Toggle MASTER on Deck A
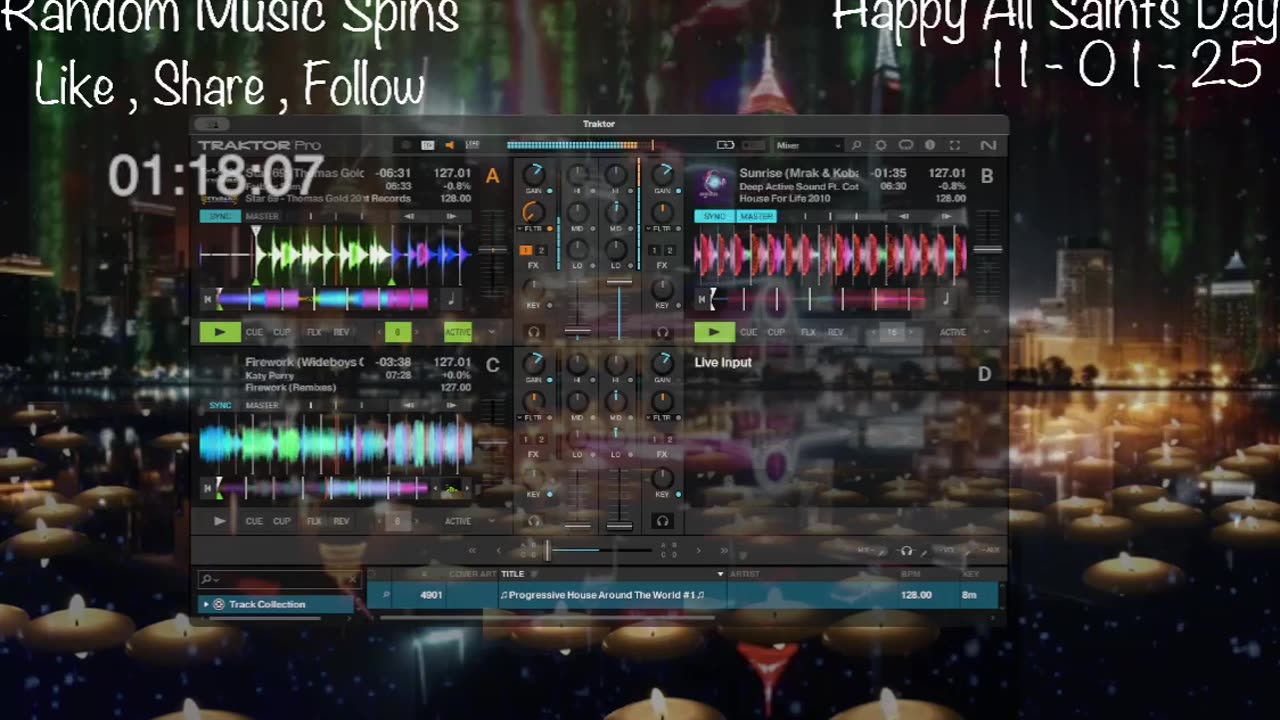The width and height of the screenshot is (1280, 720). 262,216
